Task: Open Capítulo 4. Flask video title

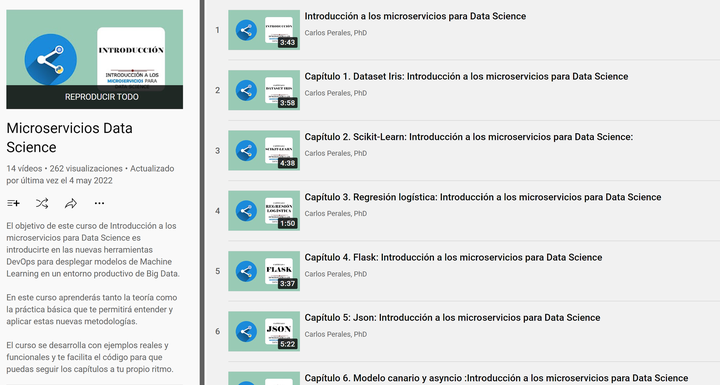Action: pyautogui.click(x=453, y=257)
